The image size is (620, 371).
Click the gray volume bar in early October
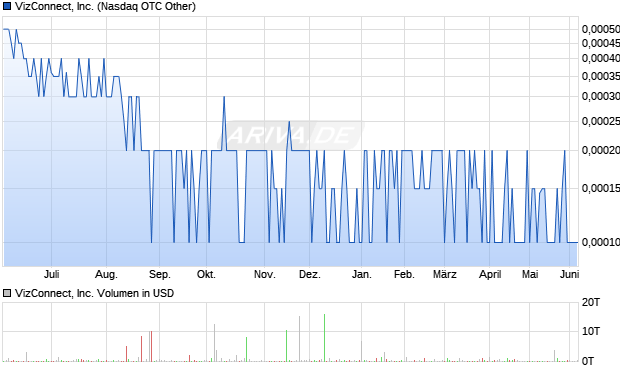[x=214, y=343]
